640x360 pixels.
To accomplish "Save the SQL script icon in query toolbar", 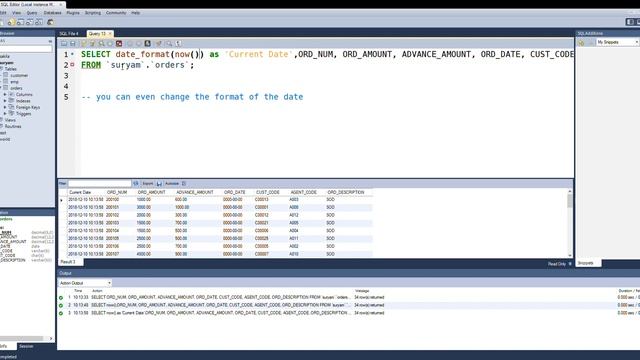I will tap(73, 44).
